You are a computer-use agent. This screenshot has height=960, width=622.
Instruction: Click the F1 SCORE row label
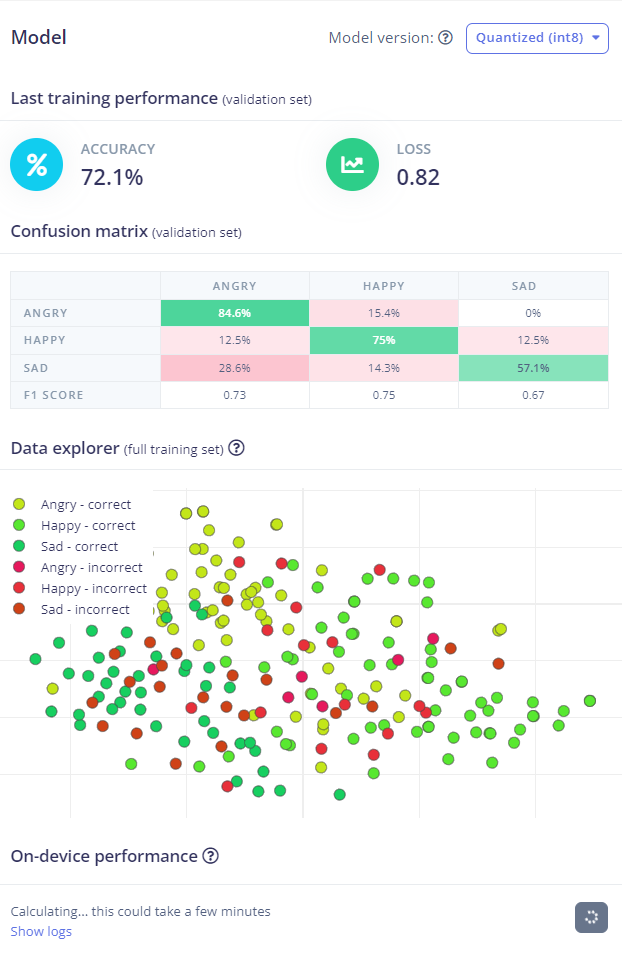[x=53, y=395]
